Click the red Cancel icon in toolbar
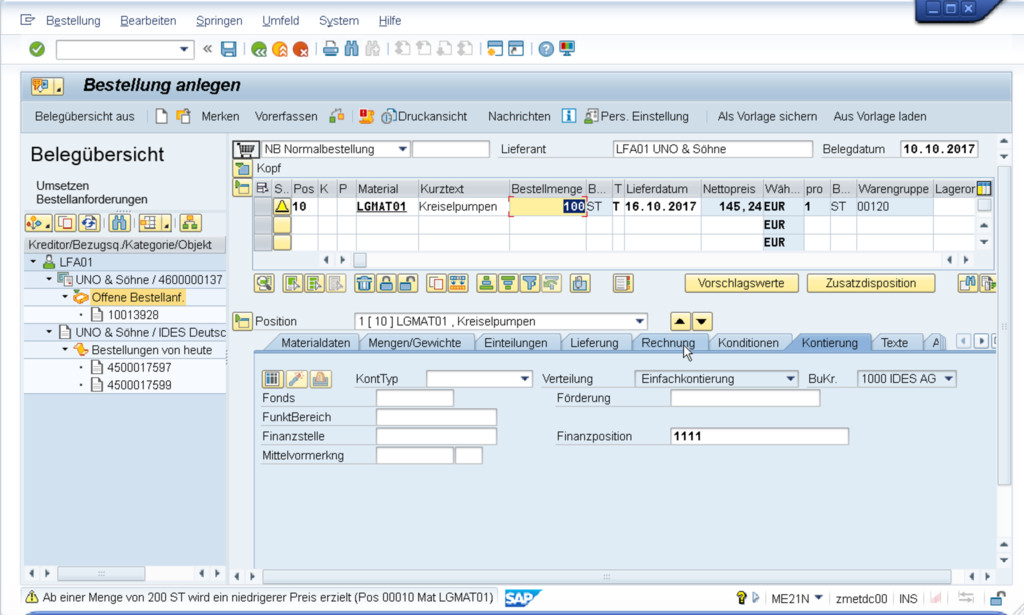The width and height of the screenshot is (1024, 615). [301, 49]
